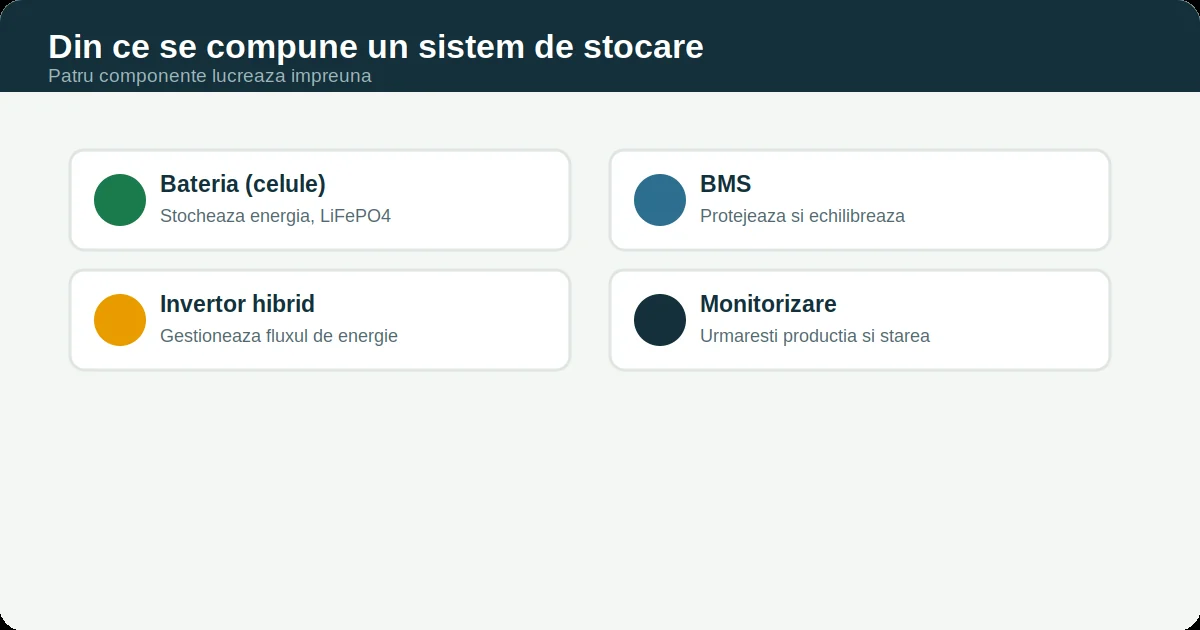This screenshot has height=630, width=1200.
Task: Click the subtitle 'Patru componente lucreaza impreuna'
Action: [x=210, y=76]
